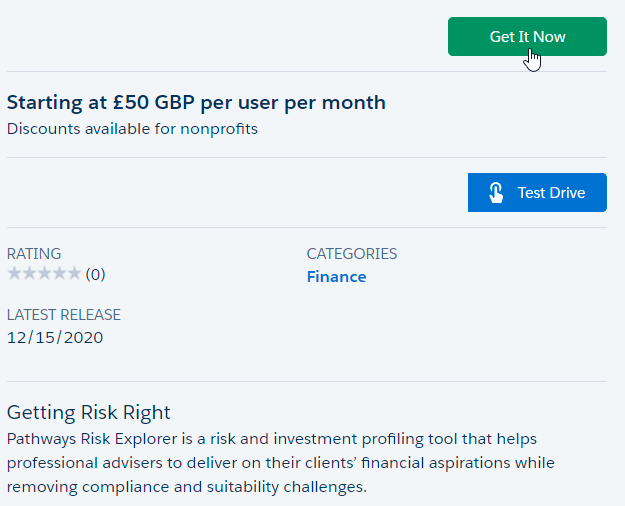Click the third rating star

pyautogui.click(x=44, y=274)
